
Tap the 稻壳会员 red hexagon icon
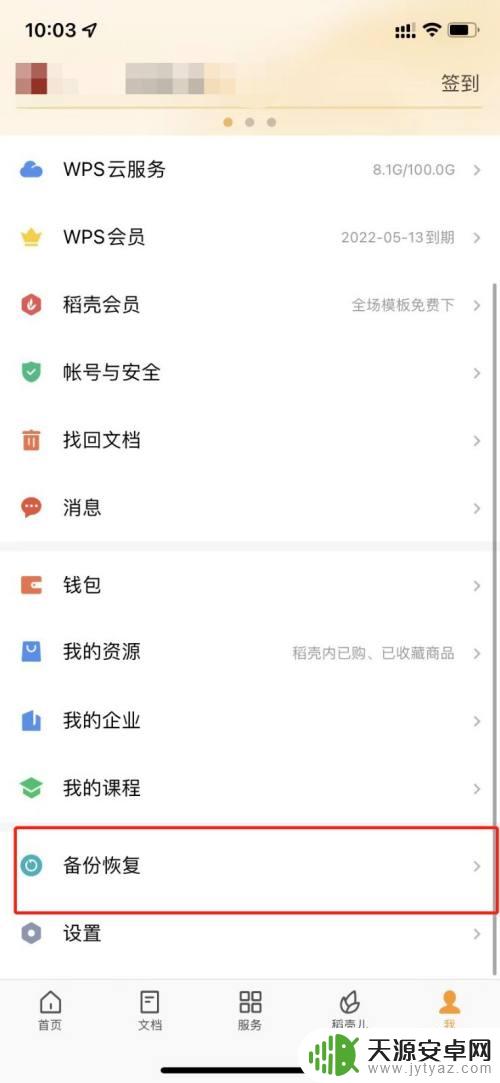[x=31, y=305]
